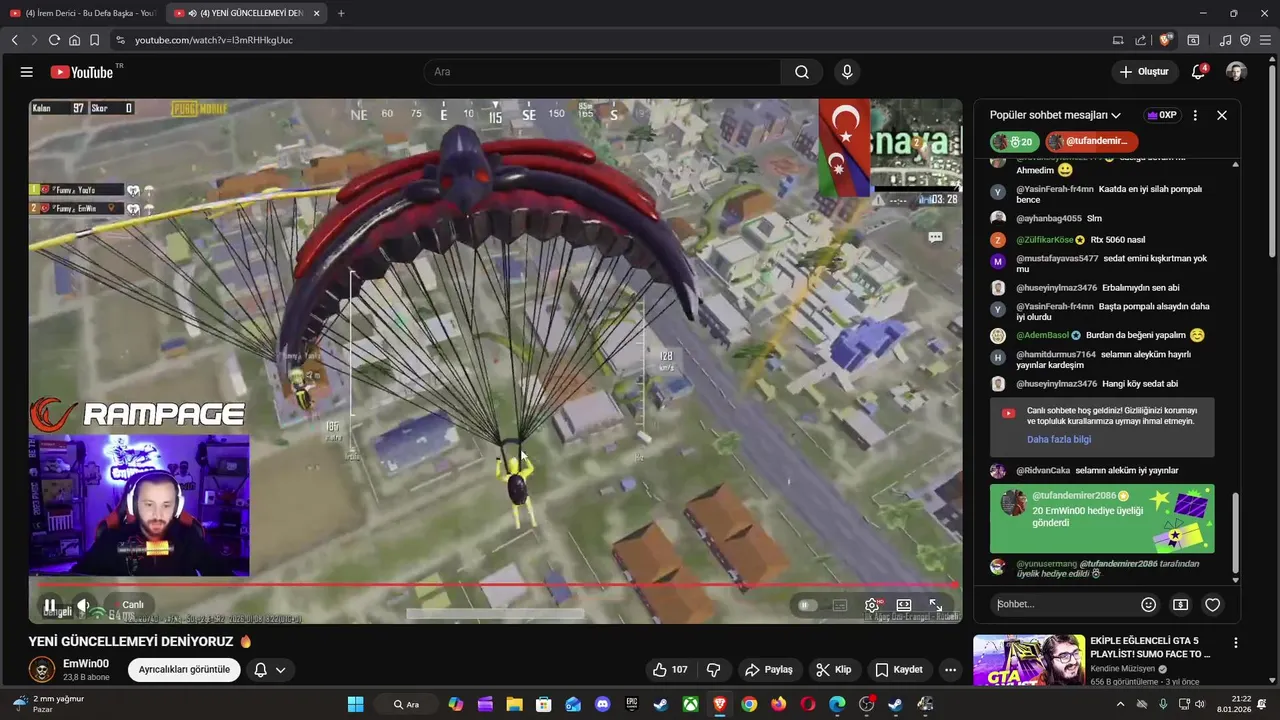Viewport: 1280px width, 720px height.
Task: Open the browser main menu
Action: coord(1265,40)
